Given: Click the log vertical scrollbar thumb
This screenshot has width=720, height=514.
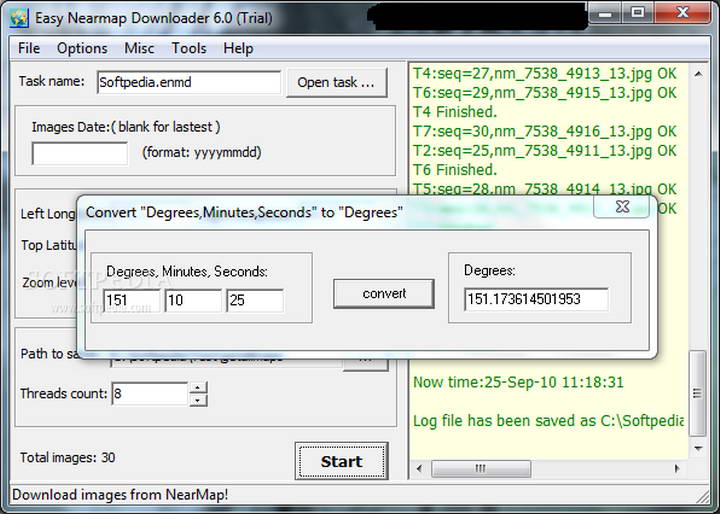Looking at the screenshot, I should 698,393.
